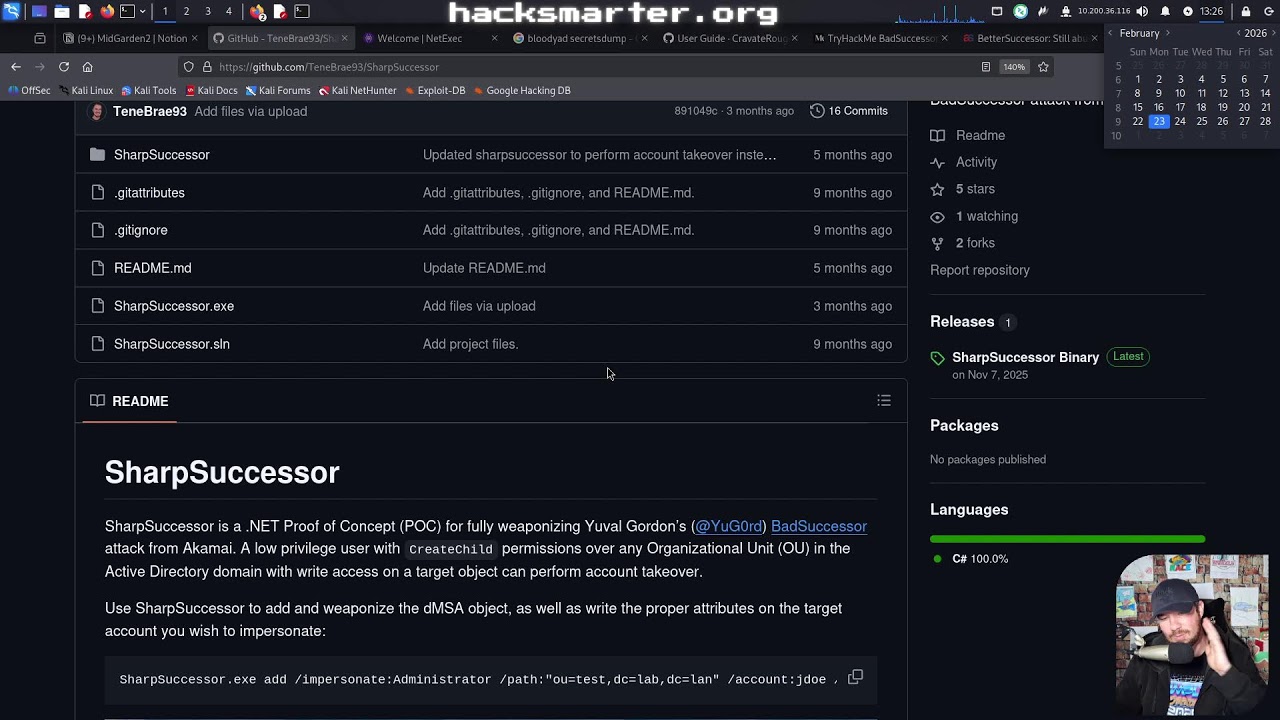Screen dimensions: 1280x720
Task: Open the repository Activity link
Action: tap(964, 162)
